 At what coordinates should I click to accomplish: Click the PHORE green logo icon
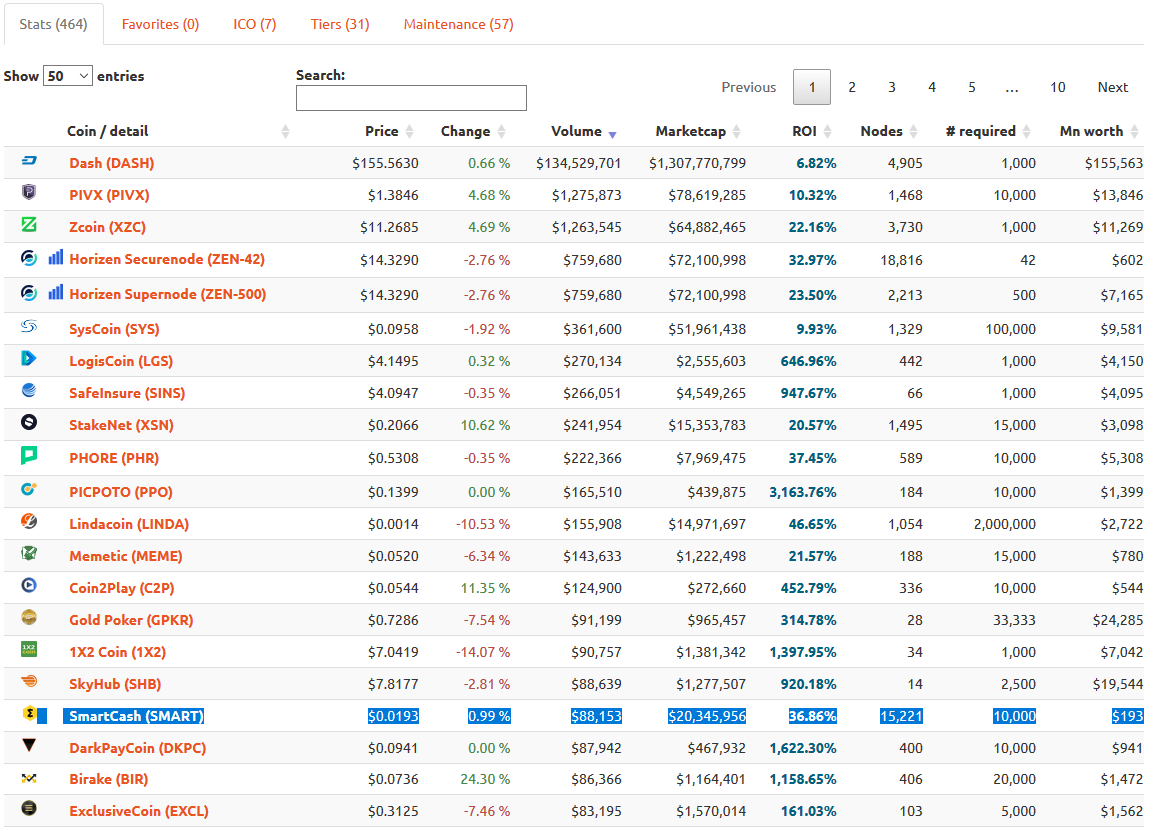pos(29,455)
